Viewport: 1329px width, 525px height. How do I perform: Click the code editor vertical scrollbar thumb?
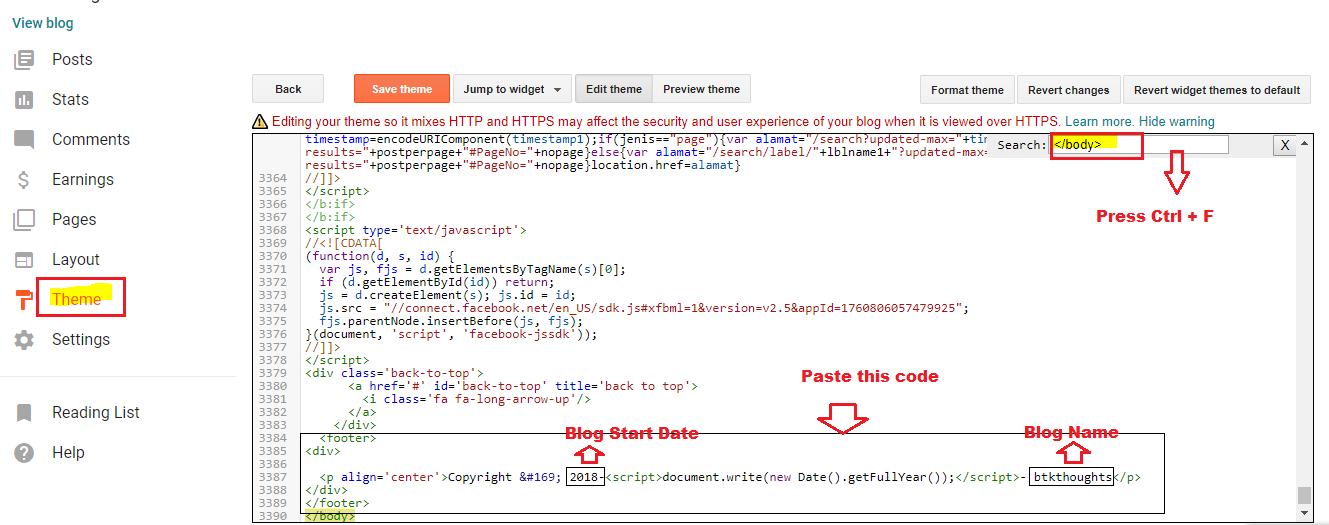point(1302,495)
